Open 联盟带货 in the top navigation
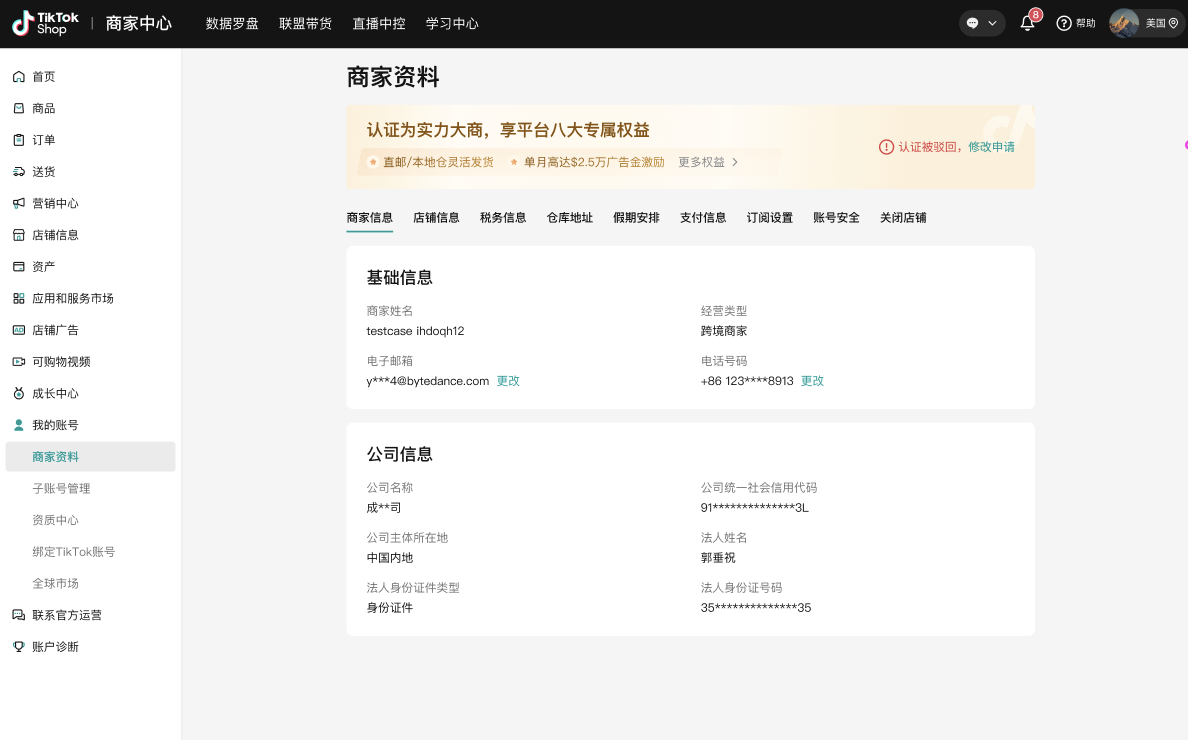The image size is (1188, 740). point(305,23)
